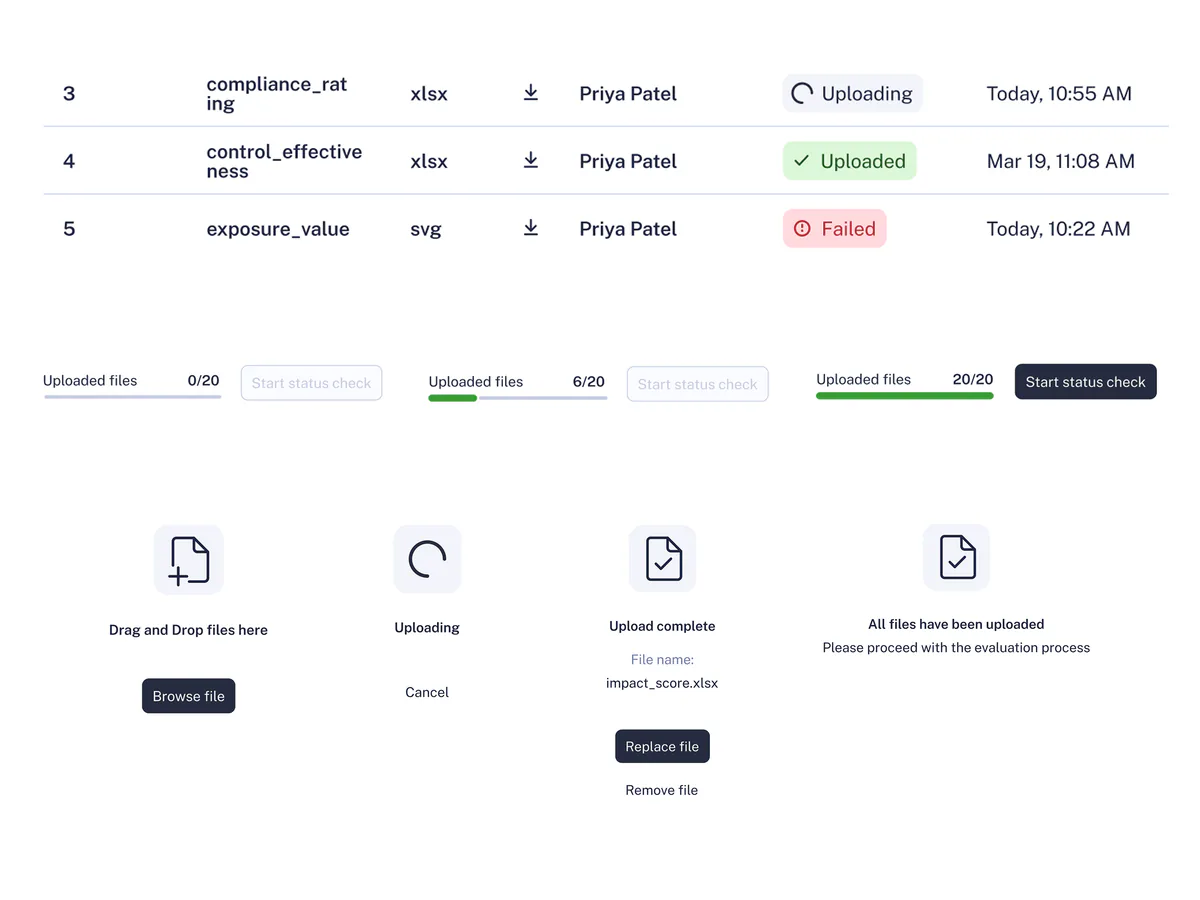The height and width of the screenshot is (900, 1200).
Task: Click row number 5
Action: coord(69,229)
